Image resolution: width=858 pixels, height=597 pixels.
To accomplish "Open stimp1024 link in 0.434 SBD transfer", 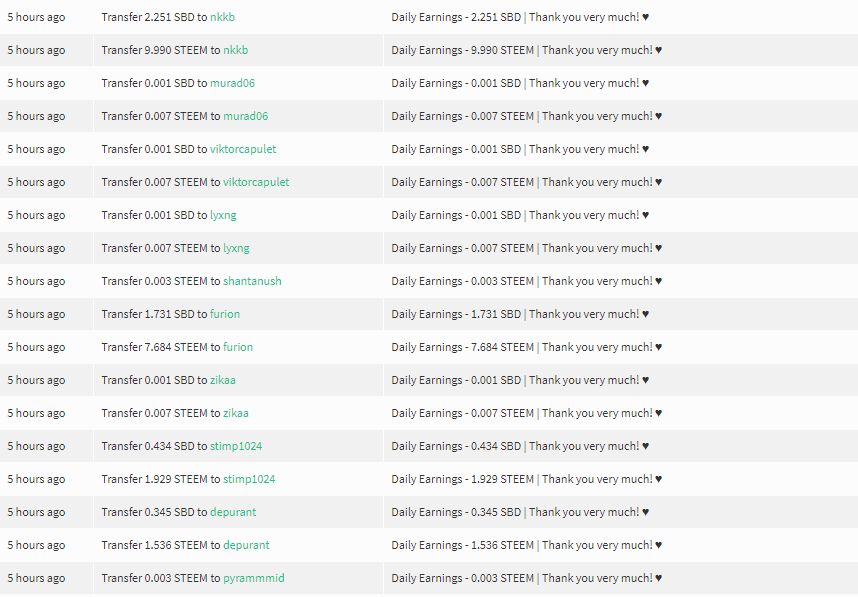I will click(236, 446).
